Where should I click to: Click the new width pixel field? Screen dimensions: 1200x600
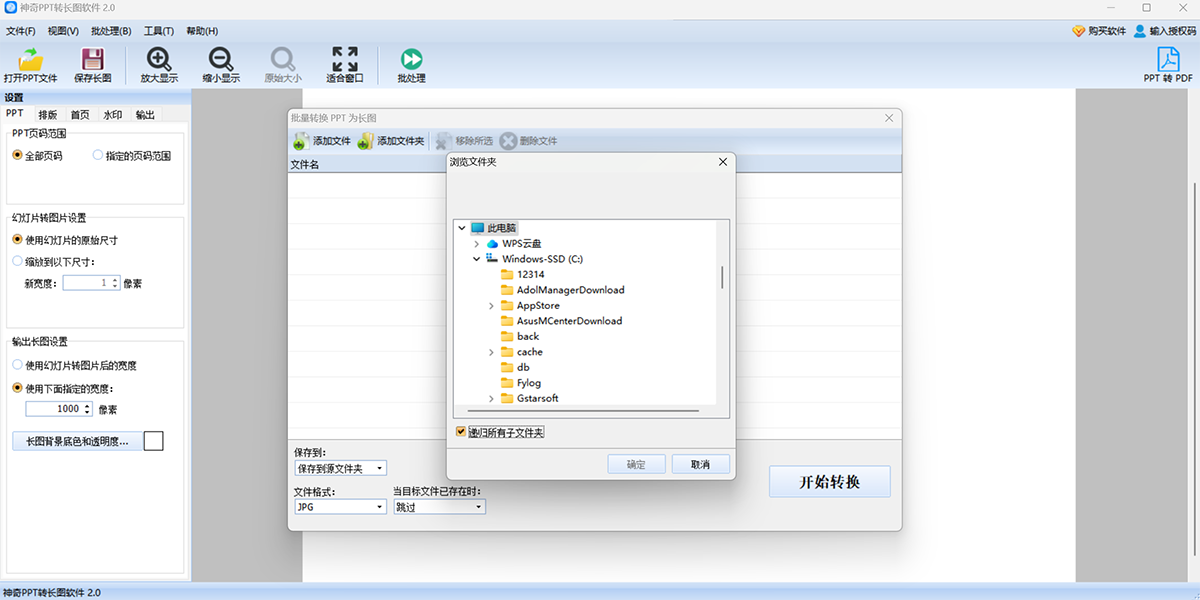click(x=92, y=283)
